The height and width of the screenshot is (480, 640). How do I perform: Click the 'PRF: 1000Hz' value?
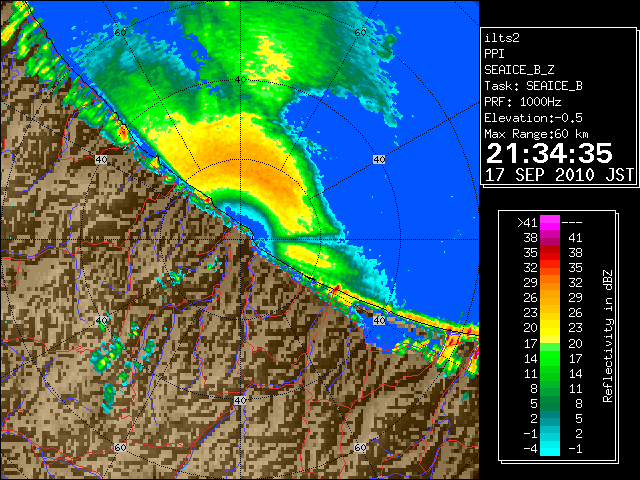(x=523, y=102)
